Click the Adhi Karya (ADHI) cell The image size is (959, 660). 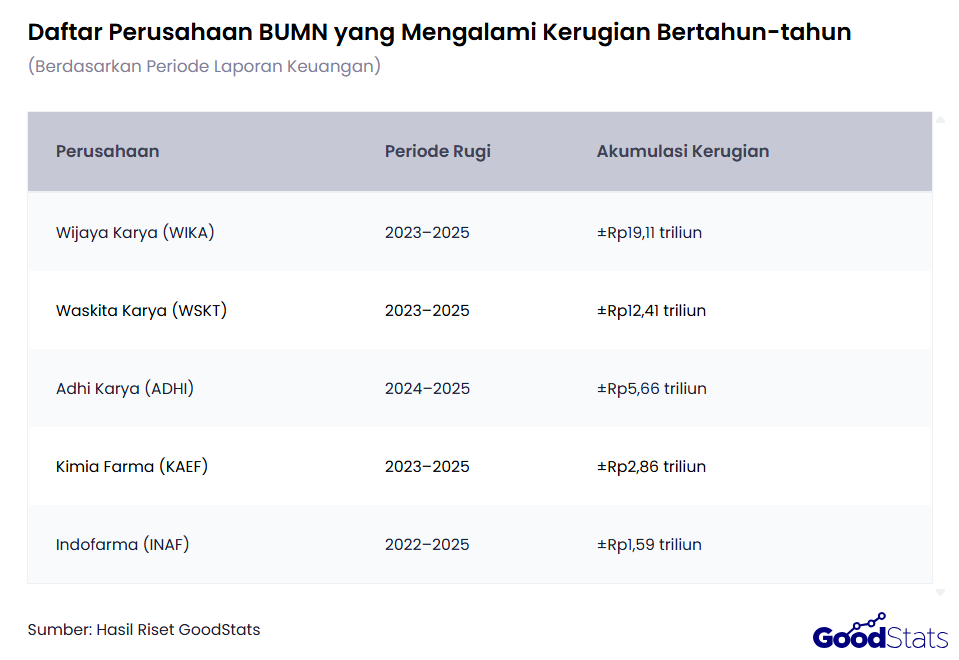pos(125,388)
